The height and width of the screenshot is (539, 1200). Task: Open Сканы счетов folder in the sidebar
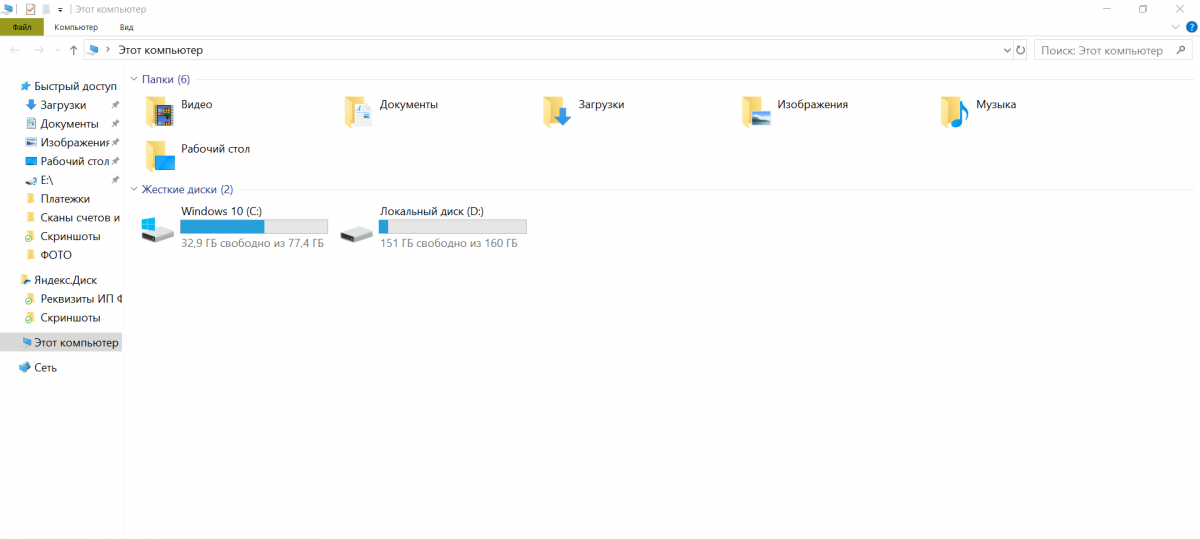[72, 218]
